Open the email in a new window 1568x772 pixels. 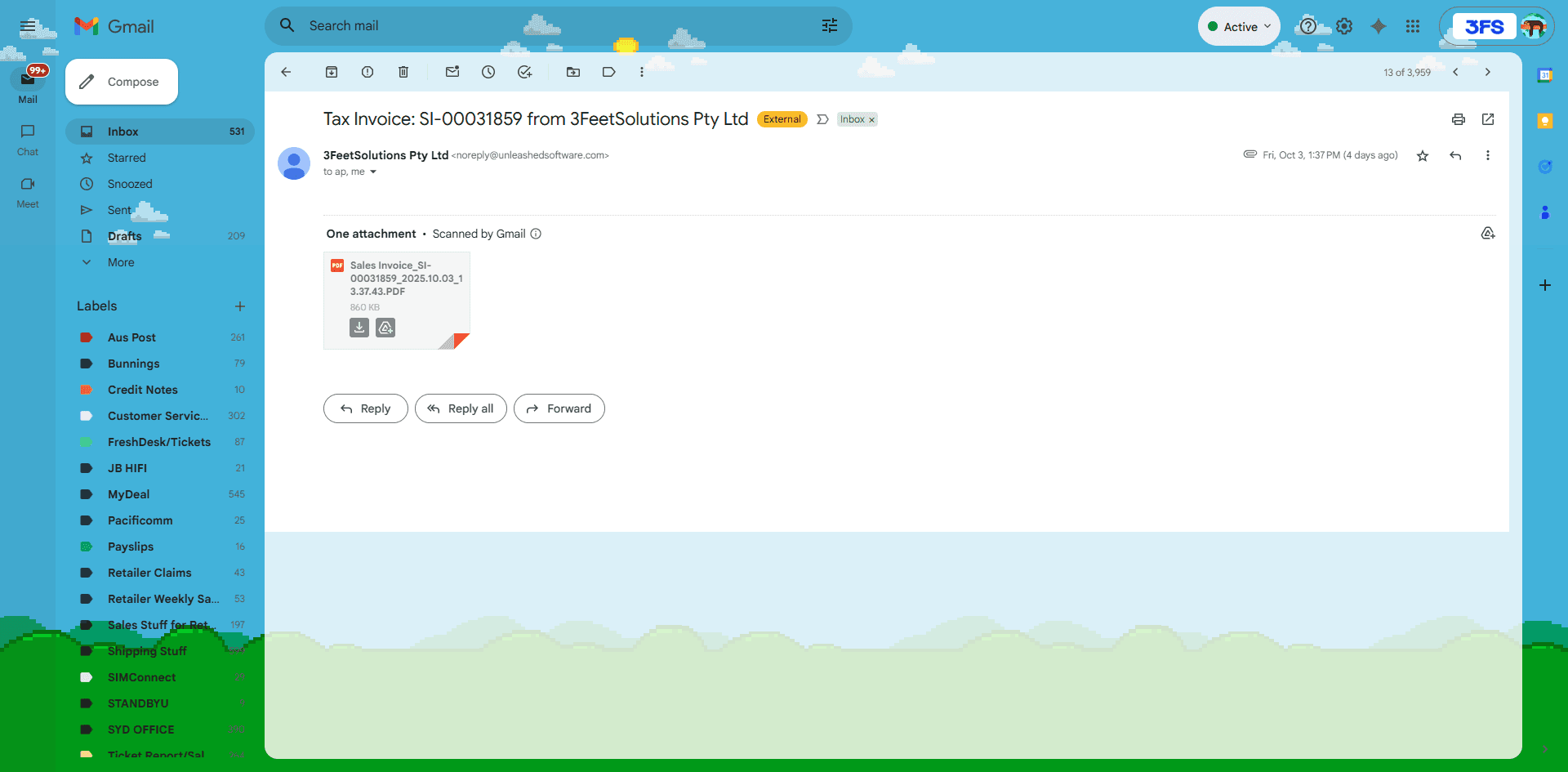click(1488, 119)
